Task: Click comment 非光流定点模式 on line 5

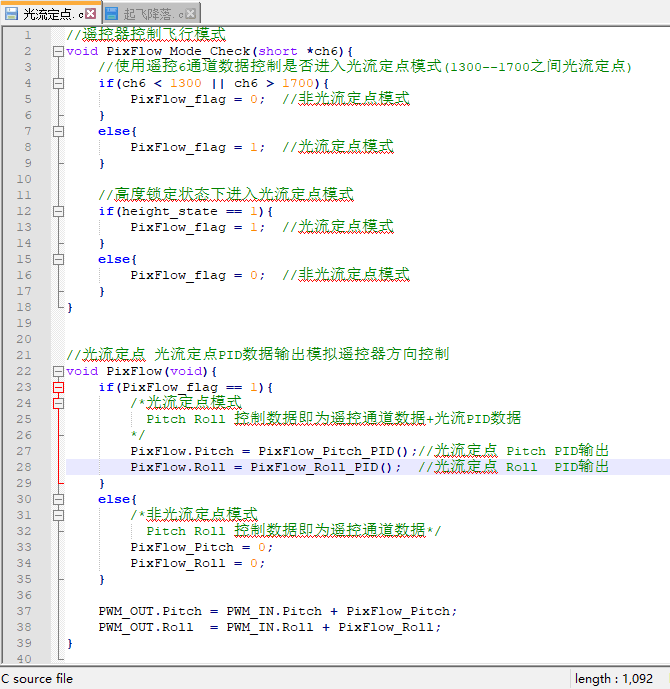Action: tap(354, 98)
